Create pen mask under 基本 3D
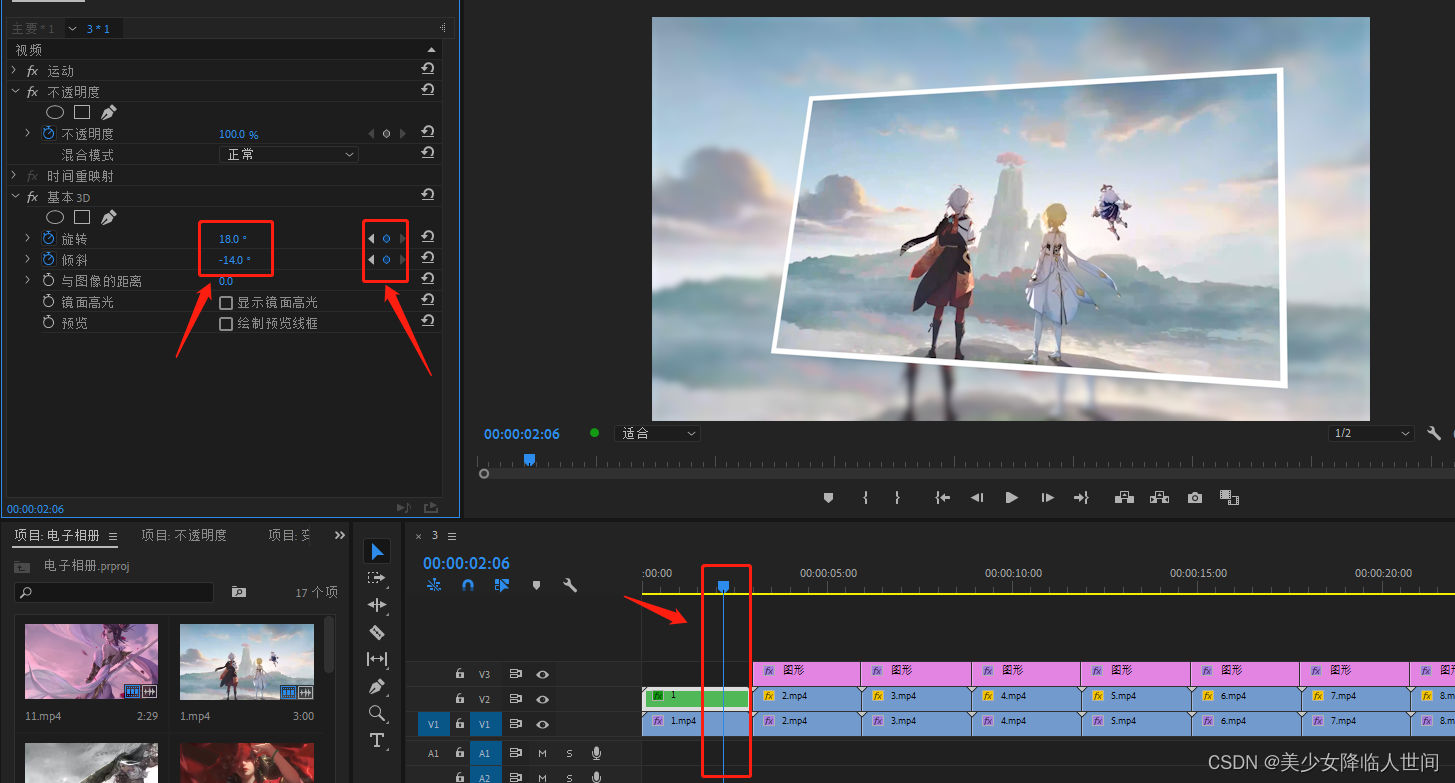This screenshot has height=783, width=1455. click(109, 216)
